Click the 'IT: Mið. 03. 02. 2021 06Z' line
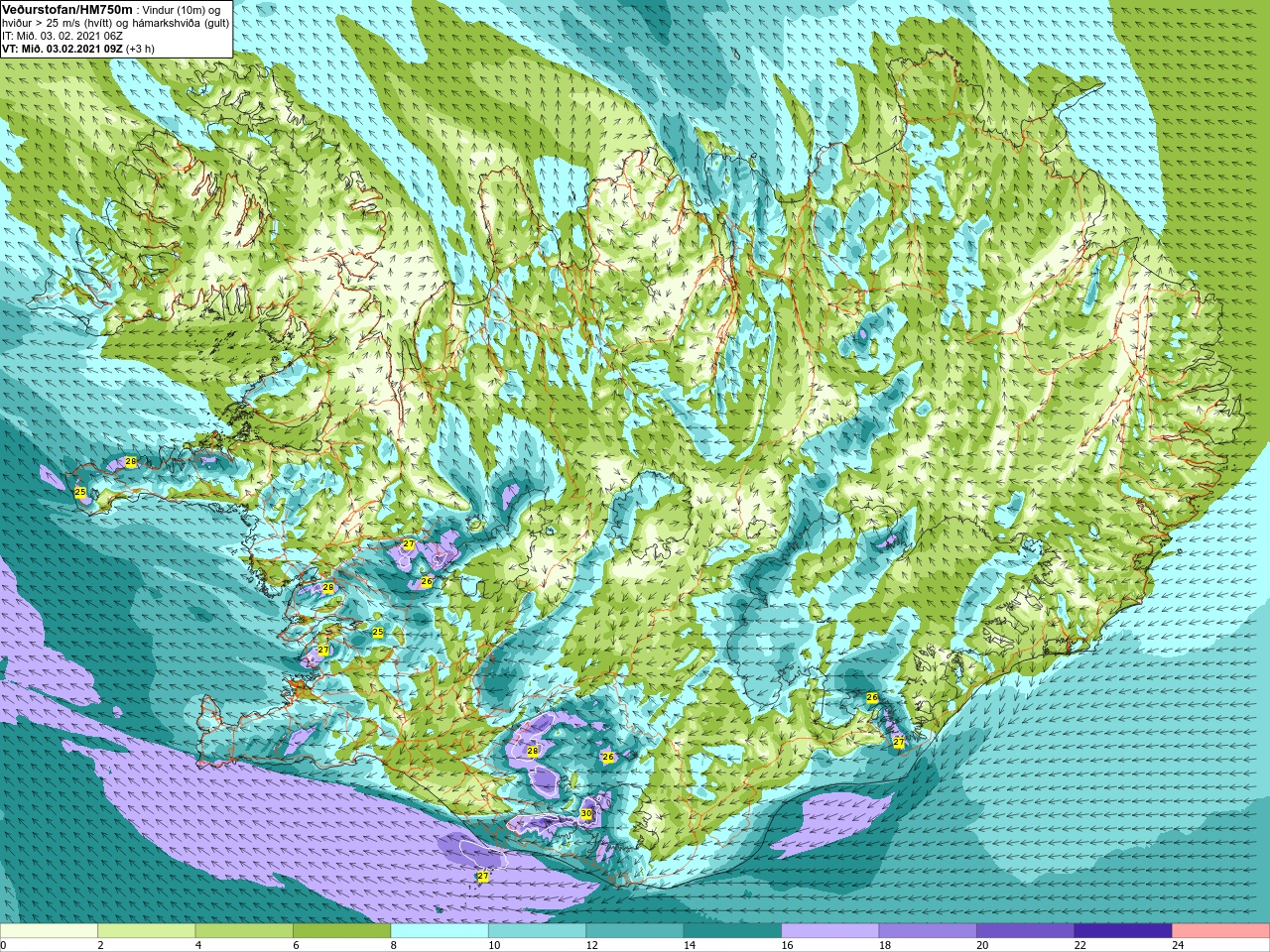Image resolution: width=1270 pixels, height=952 pixels. [x=62, y=36]
